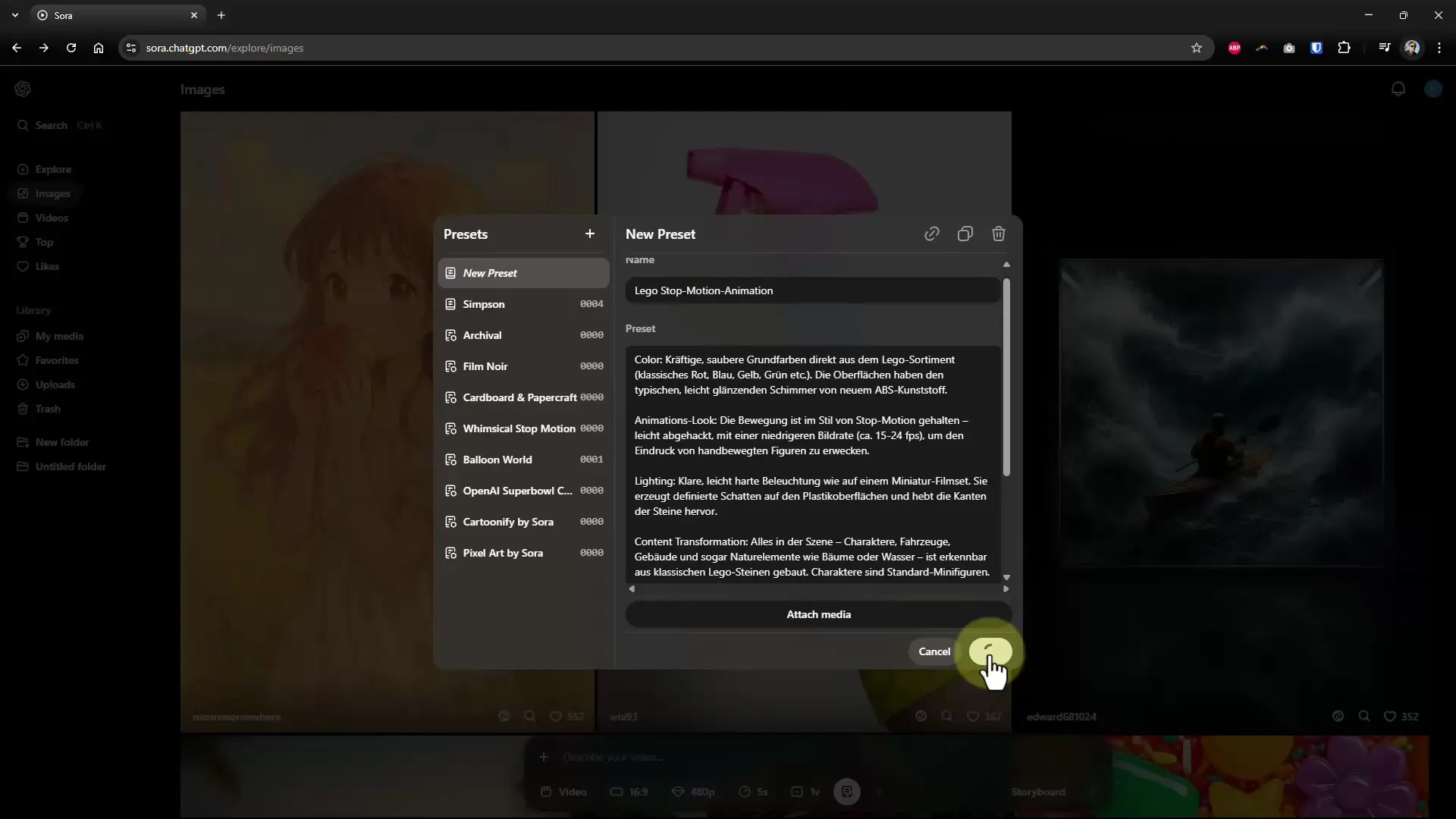Select the Cardboard & Papercraft preset
1456x819 pixels.
point(523,397)
